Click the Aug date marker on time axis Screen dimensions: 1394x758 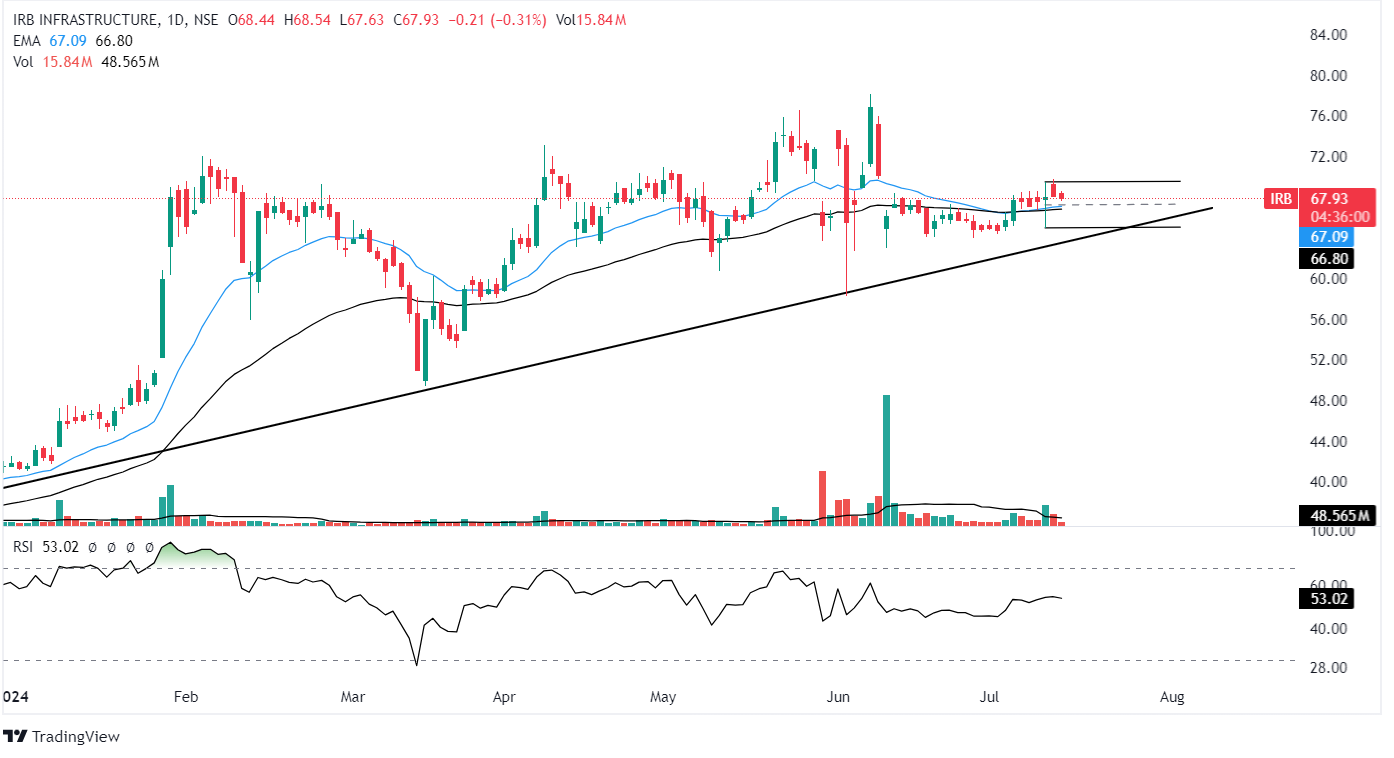(1172, 696)
